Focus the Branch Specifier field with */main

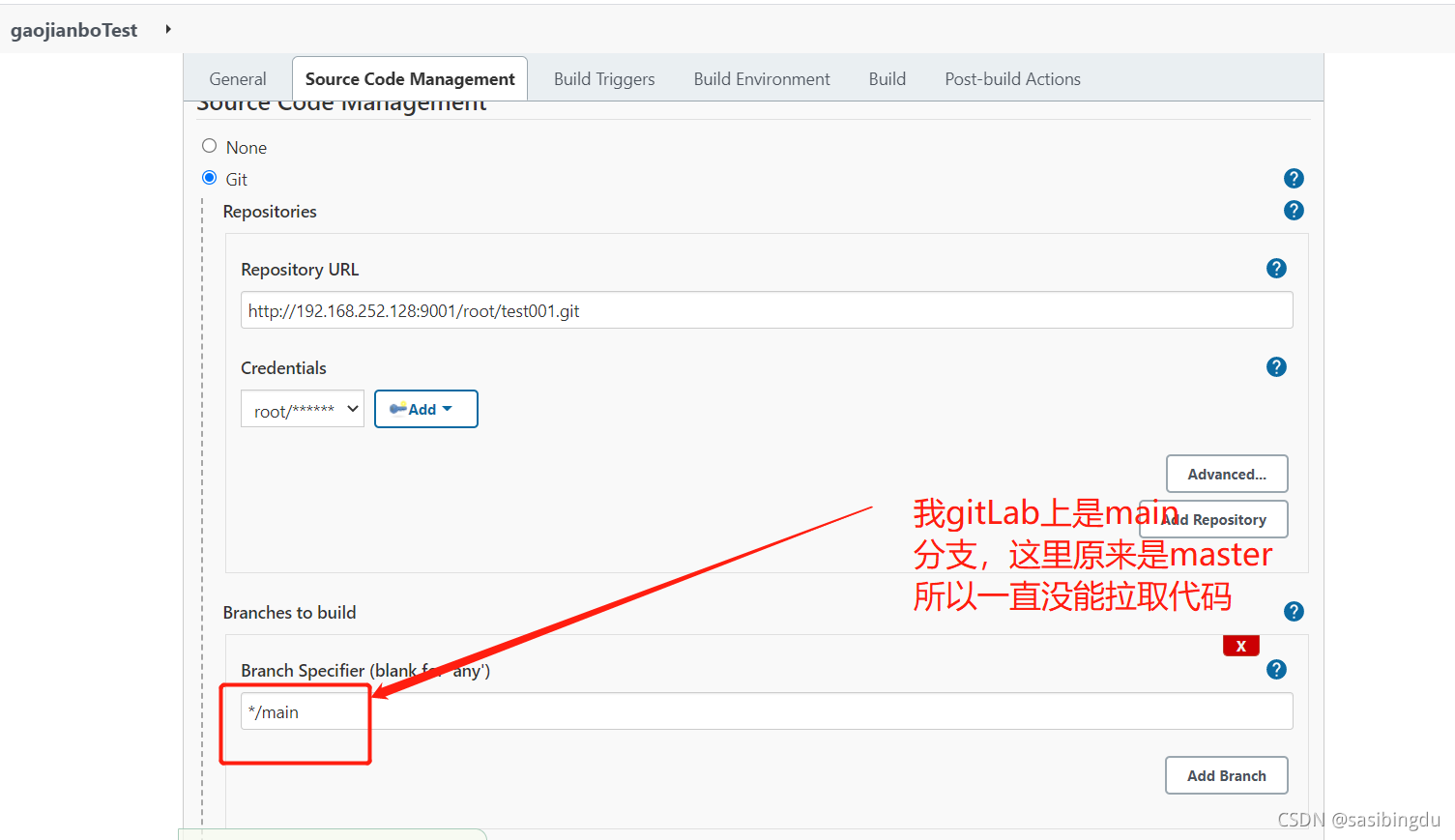tap(767, 711)
